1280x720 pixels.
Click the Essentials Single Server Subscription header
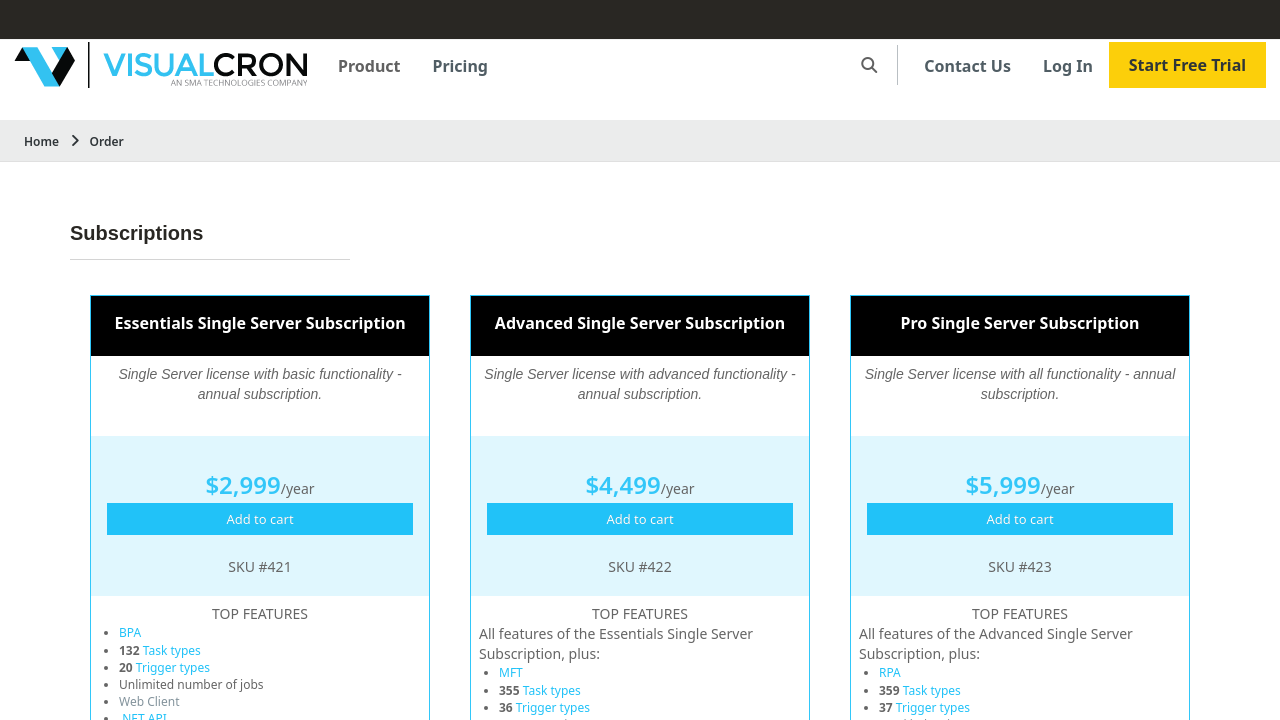pos(260,324)
